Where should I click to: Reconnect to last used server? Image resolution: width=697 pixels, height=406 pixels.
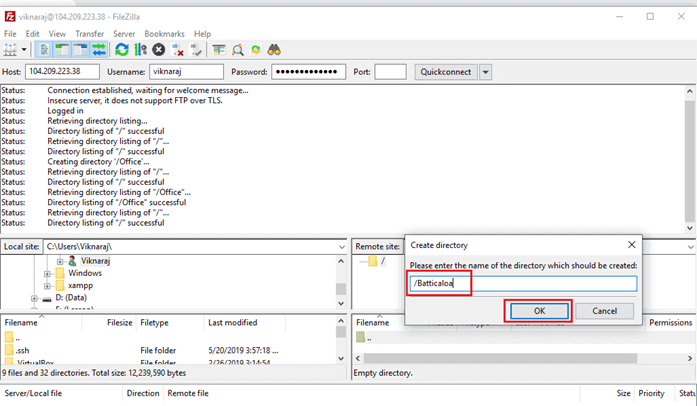(196, 50)
